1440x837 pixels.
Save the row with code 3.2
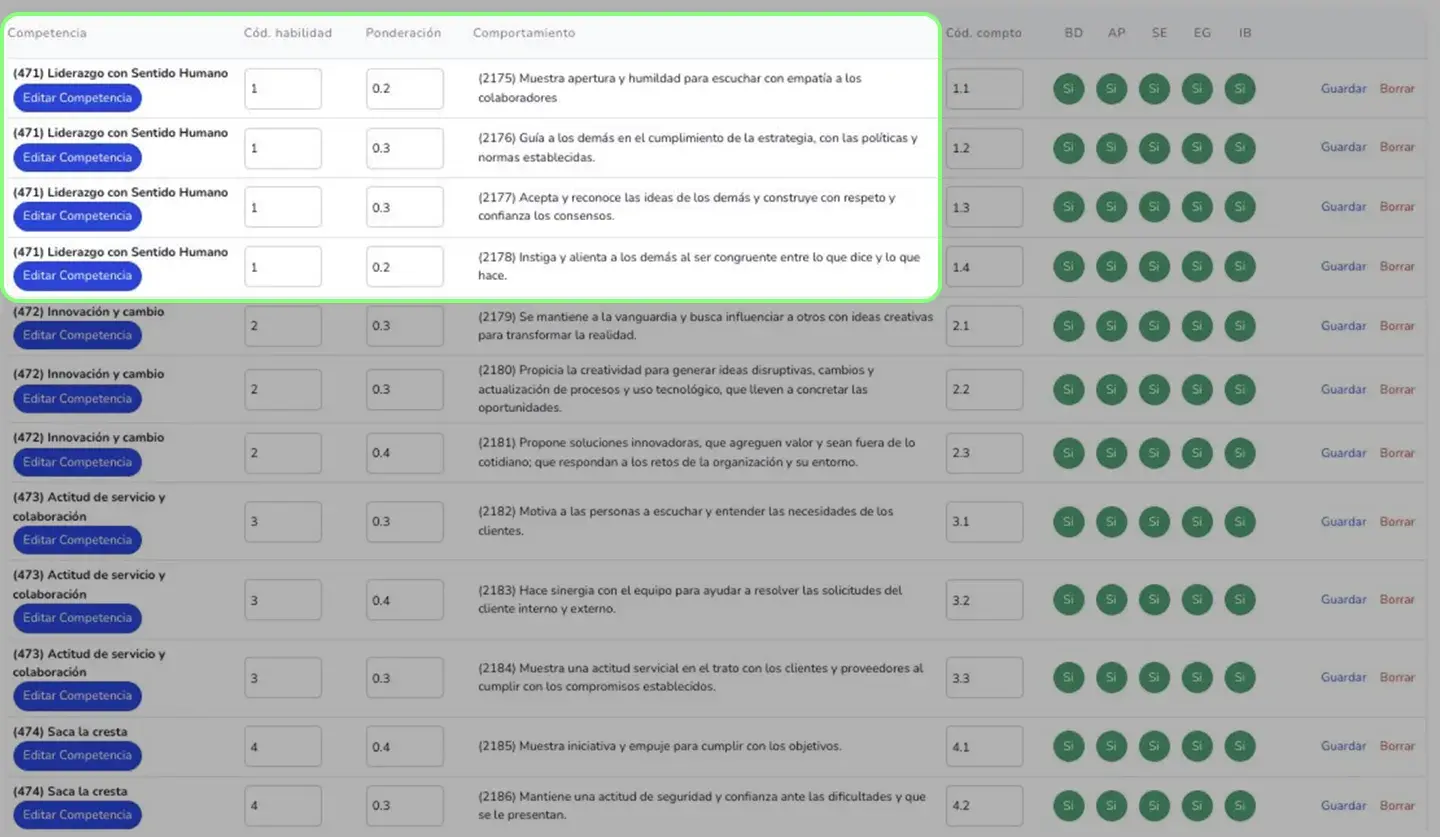pos(1343,600)
